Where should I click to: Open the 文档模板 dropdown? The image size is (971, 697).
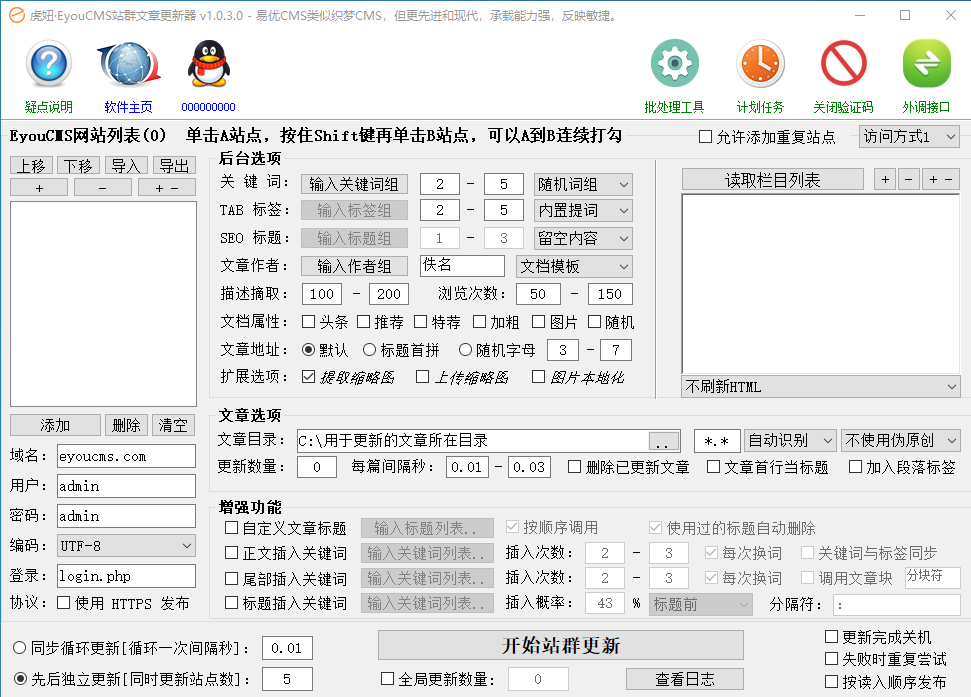tap(575, 266)
